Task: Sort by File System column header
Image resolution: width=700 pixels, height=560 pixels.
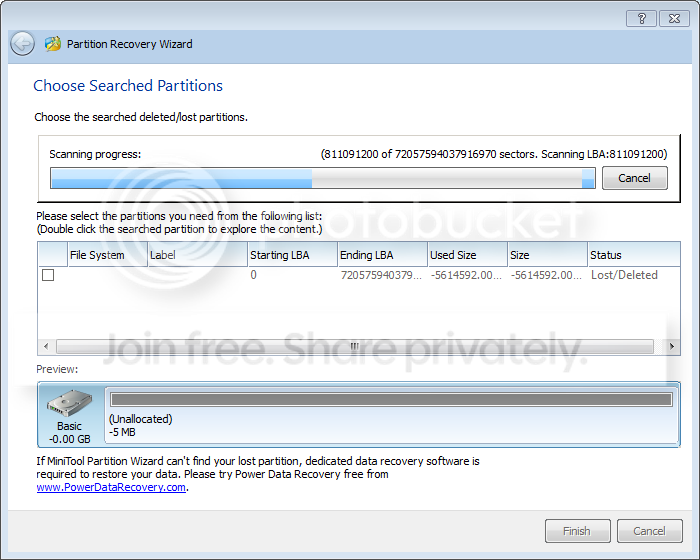Action: [108, 255]
